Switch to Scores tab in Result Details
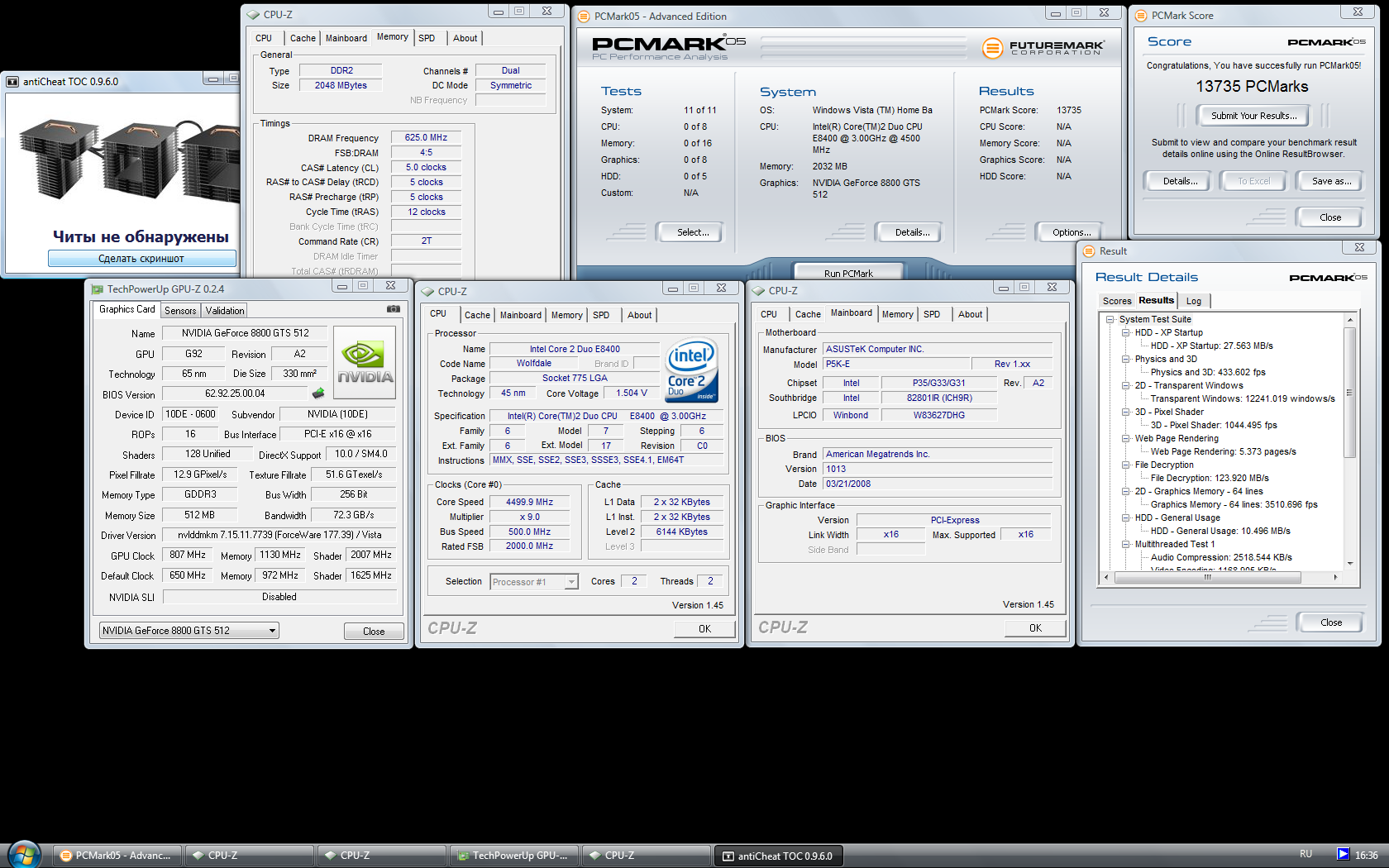Screen dimensions: 1389x868 click(x=1117, y=301)
